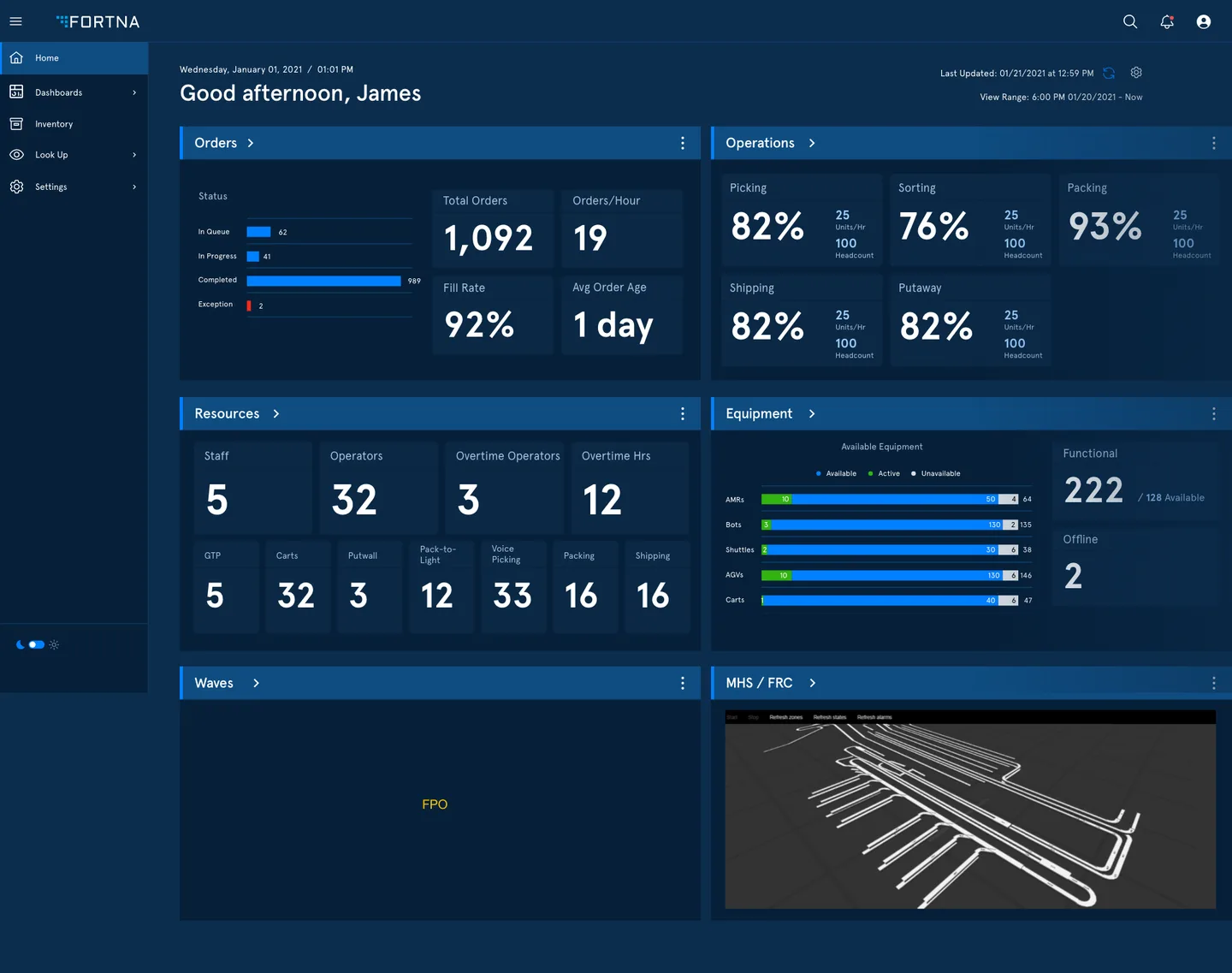Viewport: 1232px width, 973px height.
Task: Open dashboard settings gear near Last Updated
Action: [x=1136, y=73]
